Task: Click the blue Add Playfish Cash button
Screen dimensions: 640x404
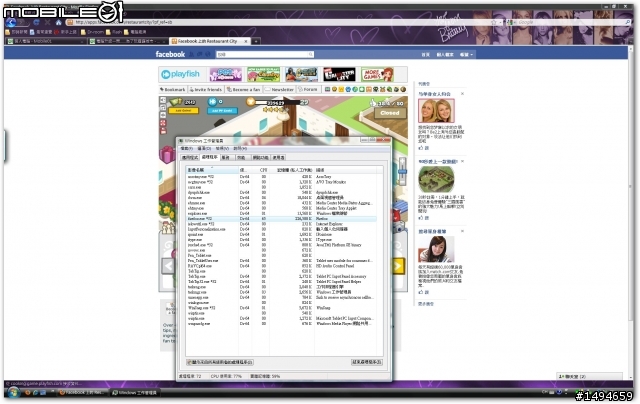Action: (x=222, y=111)
